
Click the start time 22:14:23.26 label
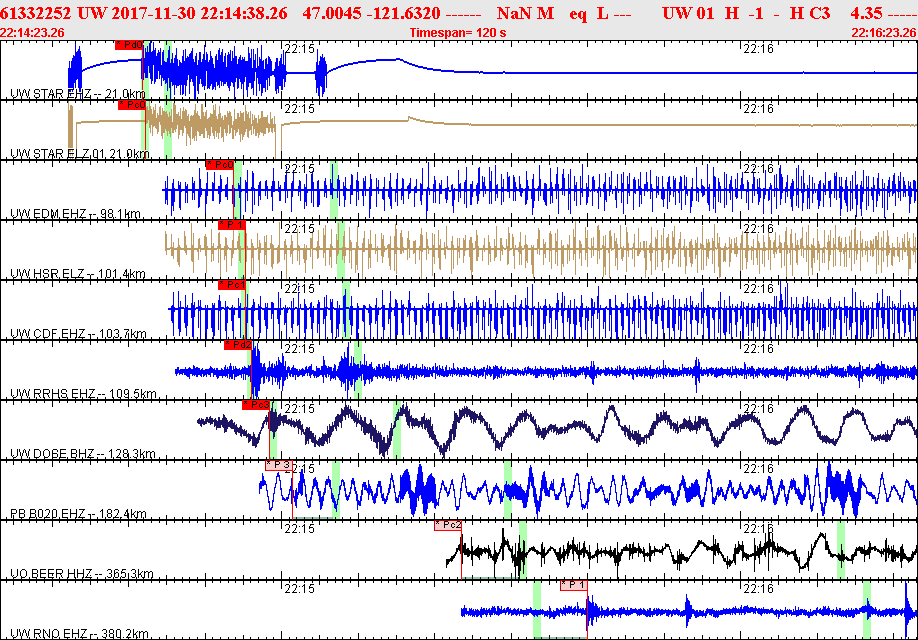tap(33, 32)
